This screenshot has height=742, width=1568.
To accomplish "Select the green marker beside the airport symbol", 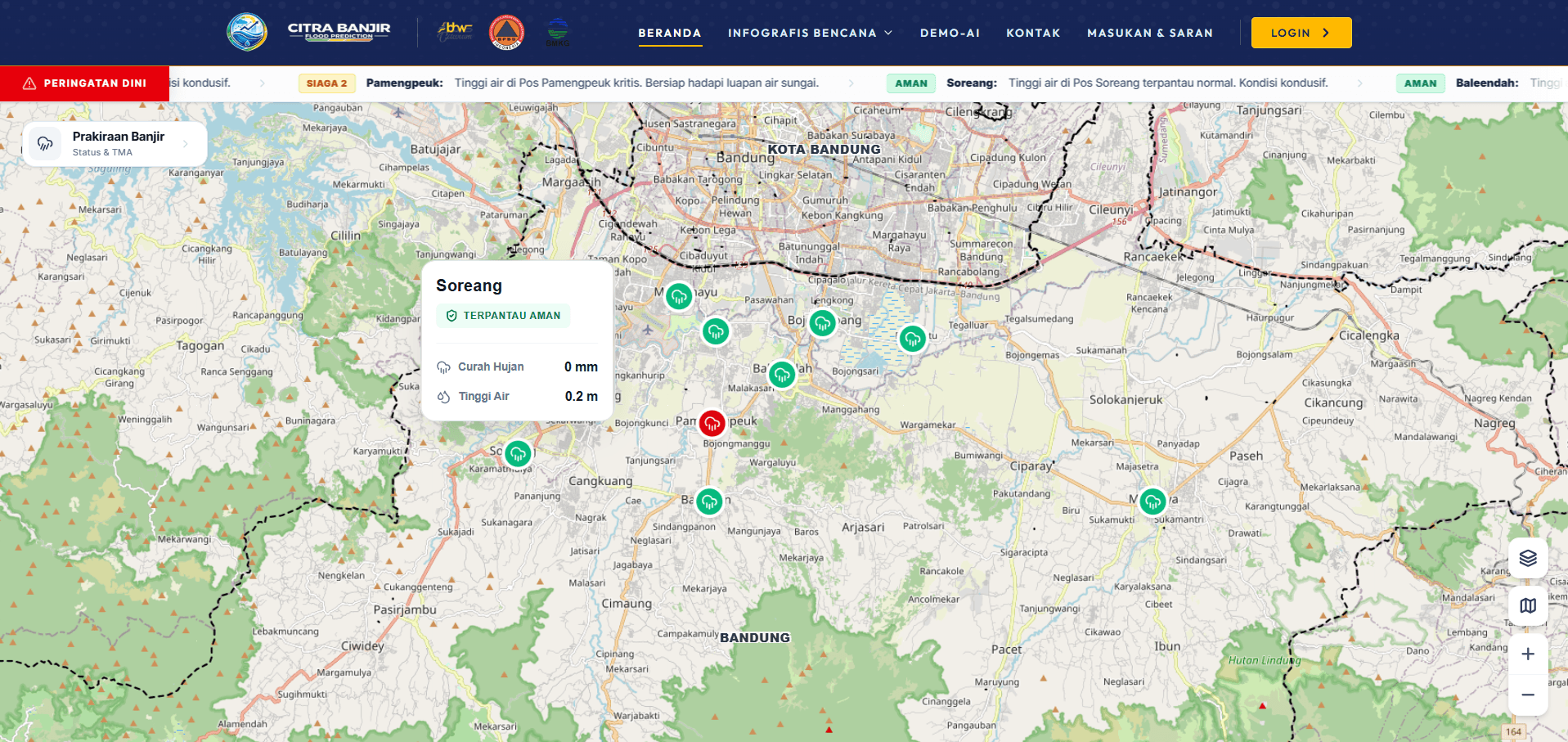I will (x=716, y=331).
